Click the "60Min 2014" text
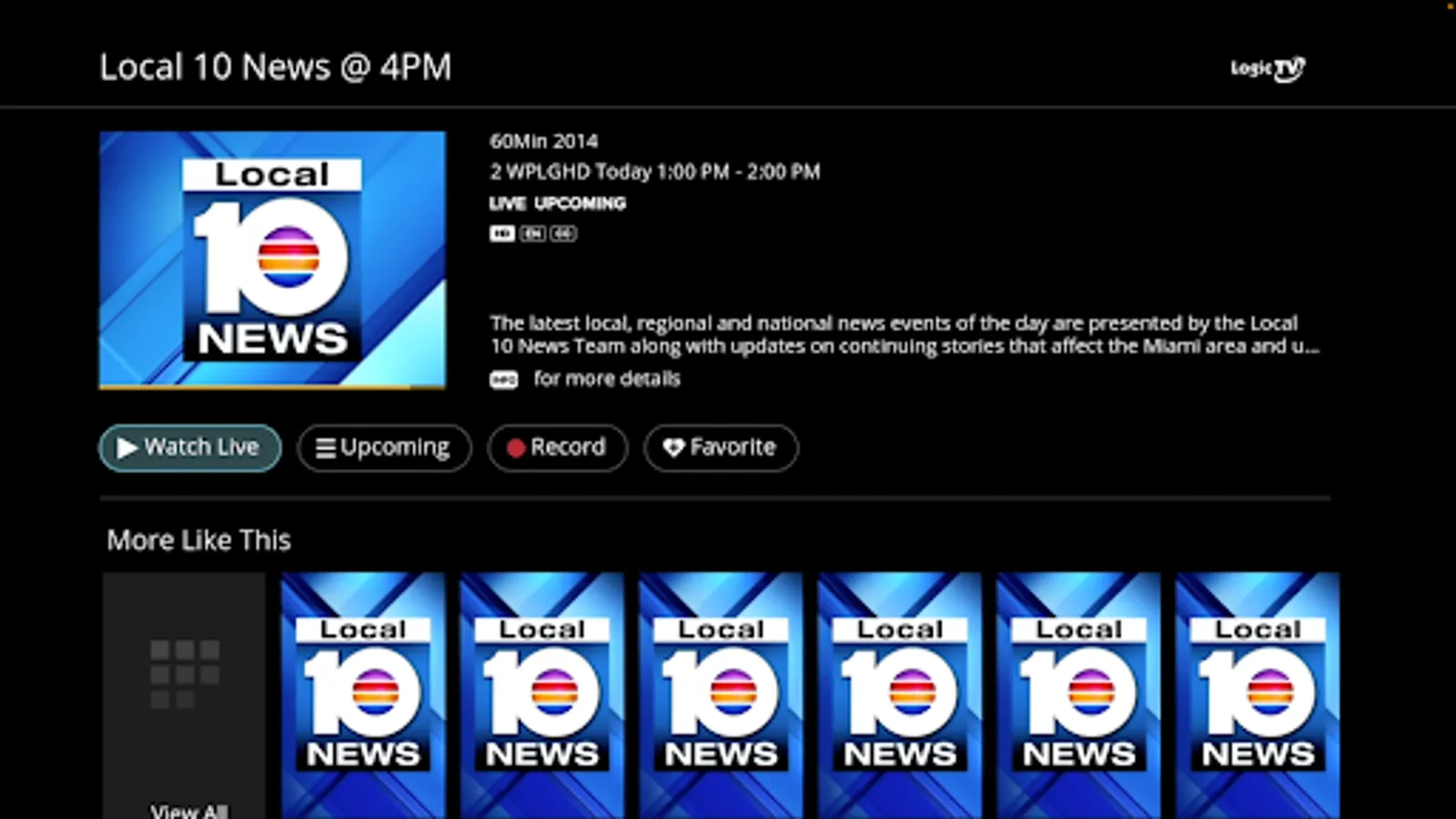 pos(544,141)
